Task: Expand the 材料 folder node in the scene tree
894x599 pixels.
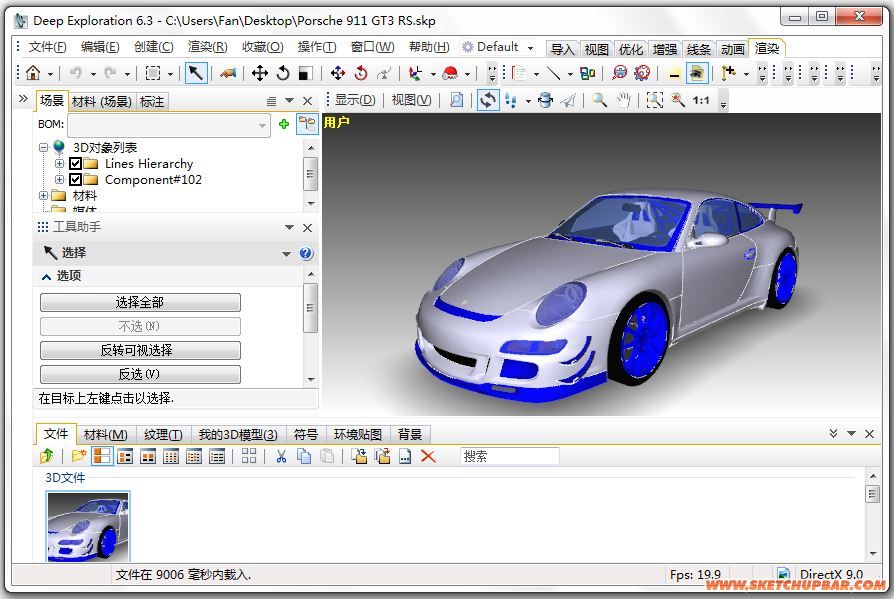Action: click(x=43, y=195)
